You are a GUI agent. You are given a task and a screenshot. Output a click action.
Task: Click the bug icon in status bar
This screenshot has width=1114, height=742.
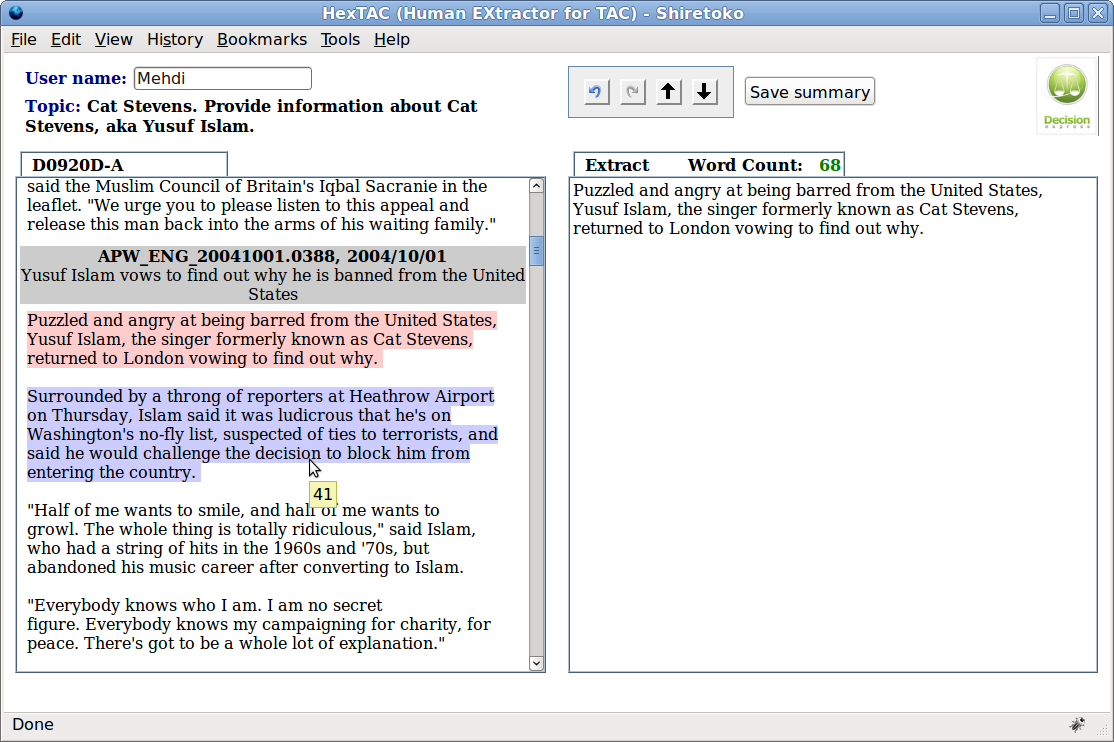1077,724
